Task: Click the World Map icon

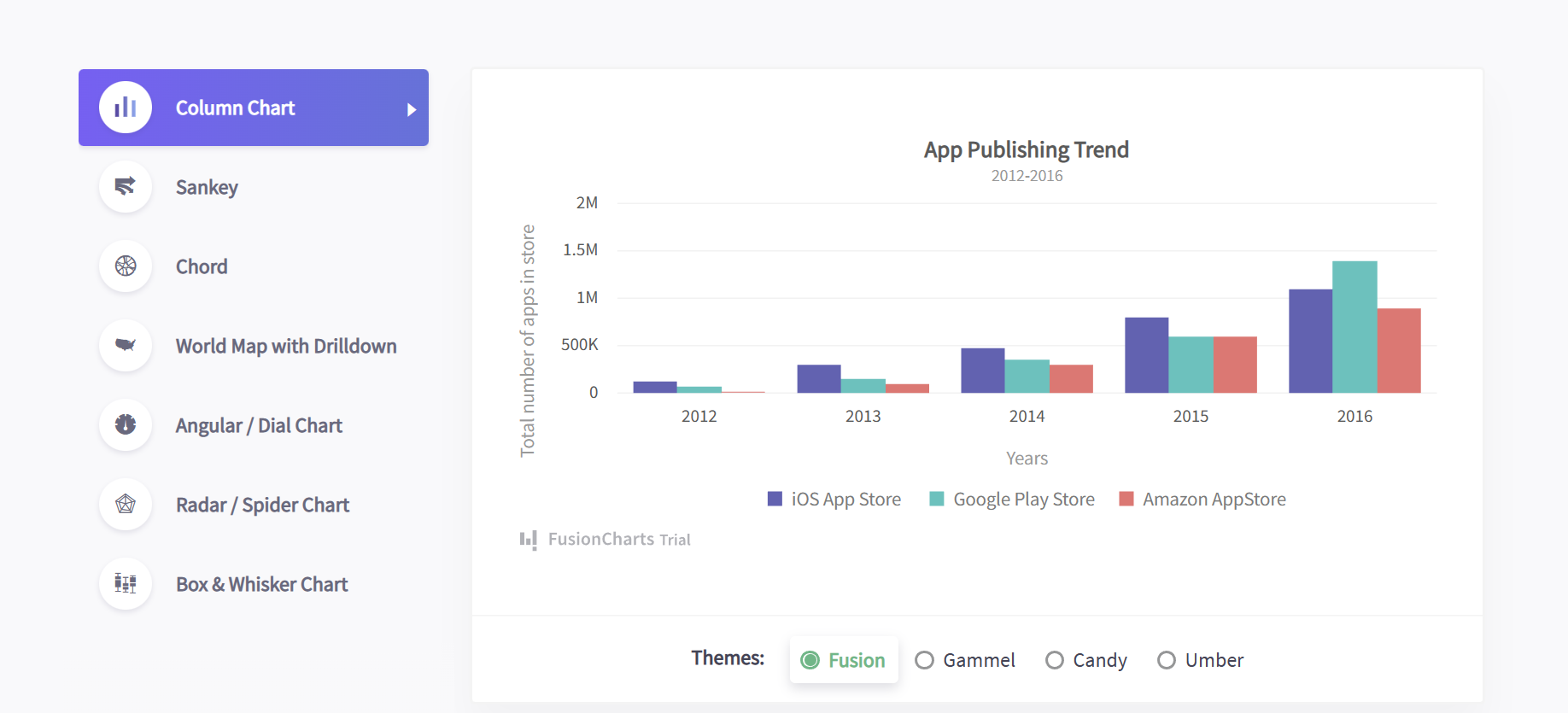Action: click(126, 345)
